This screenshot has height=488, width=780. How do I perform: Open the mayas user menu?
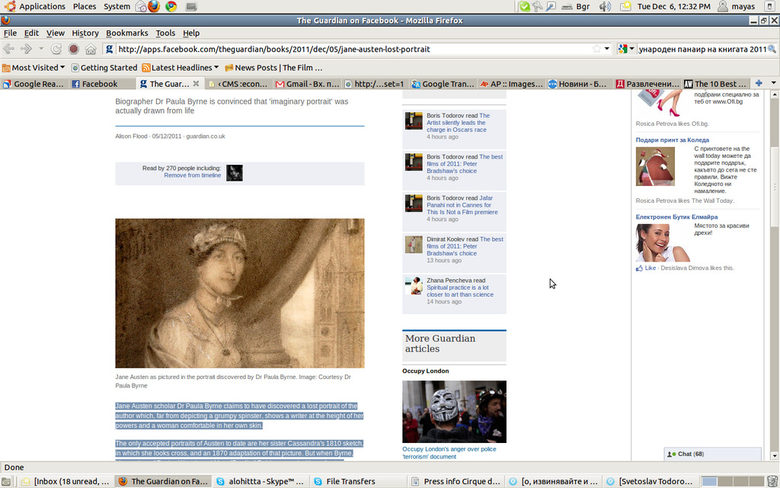coord(737,6)
